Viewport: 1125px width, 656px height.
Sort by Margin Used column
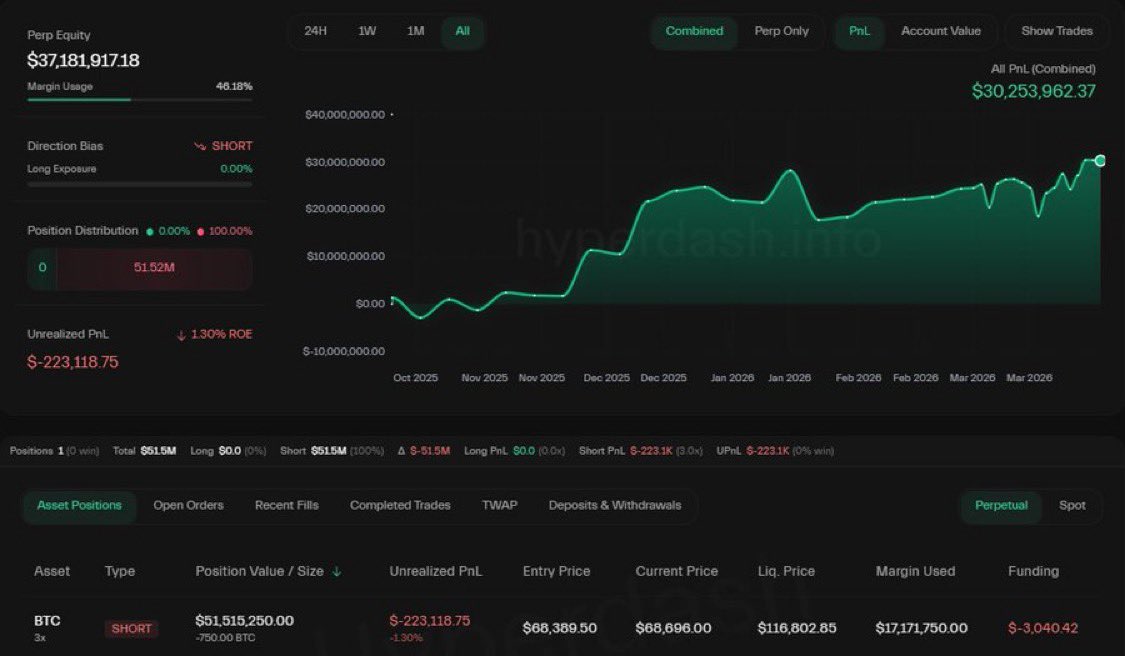pyautogui.click(x=915, y=571)
